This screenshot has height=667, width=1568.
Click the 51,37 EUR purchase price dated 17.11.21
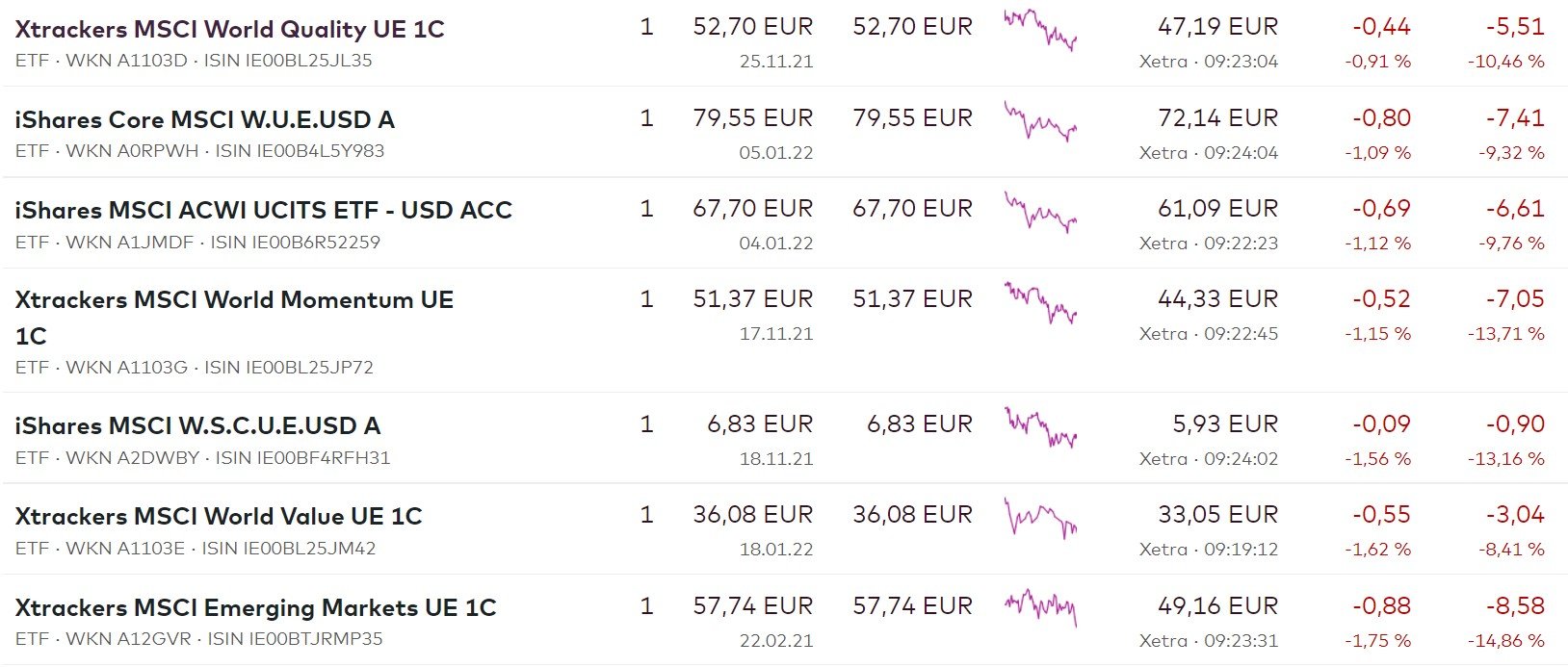[752, 299]
